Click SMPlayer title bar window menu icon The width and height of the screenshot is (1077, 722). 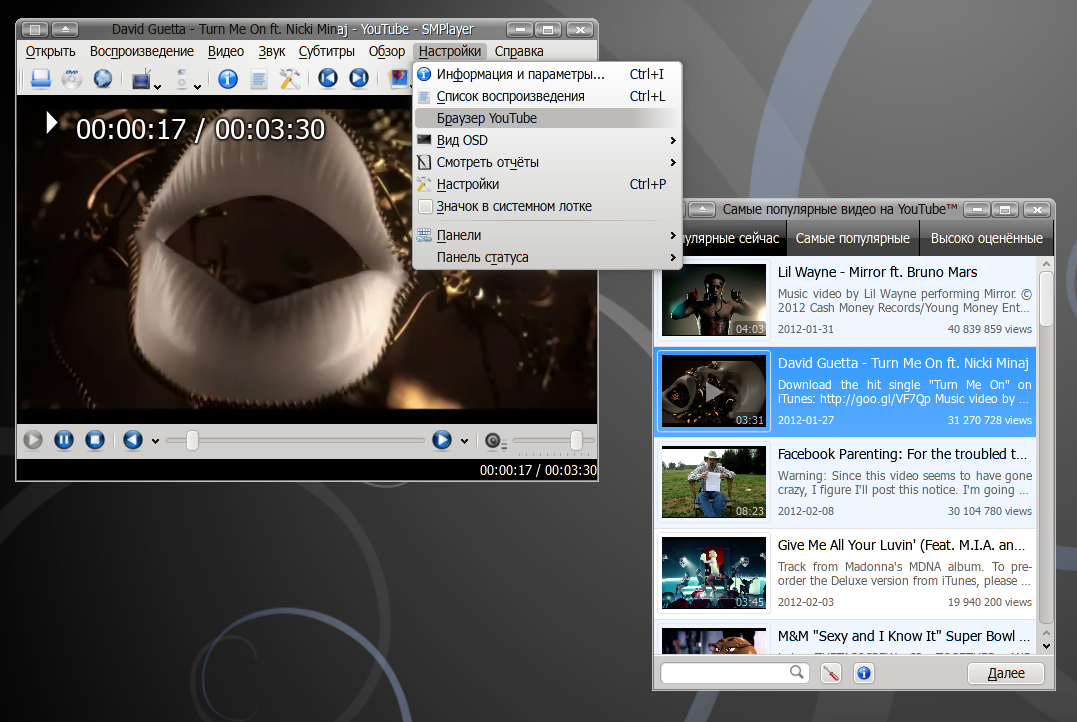(34, 30)
